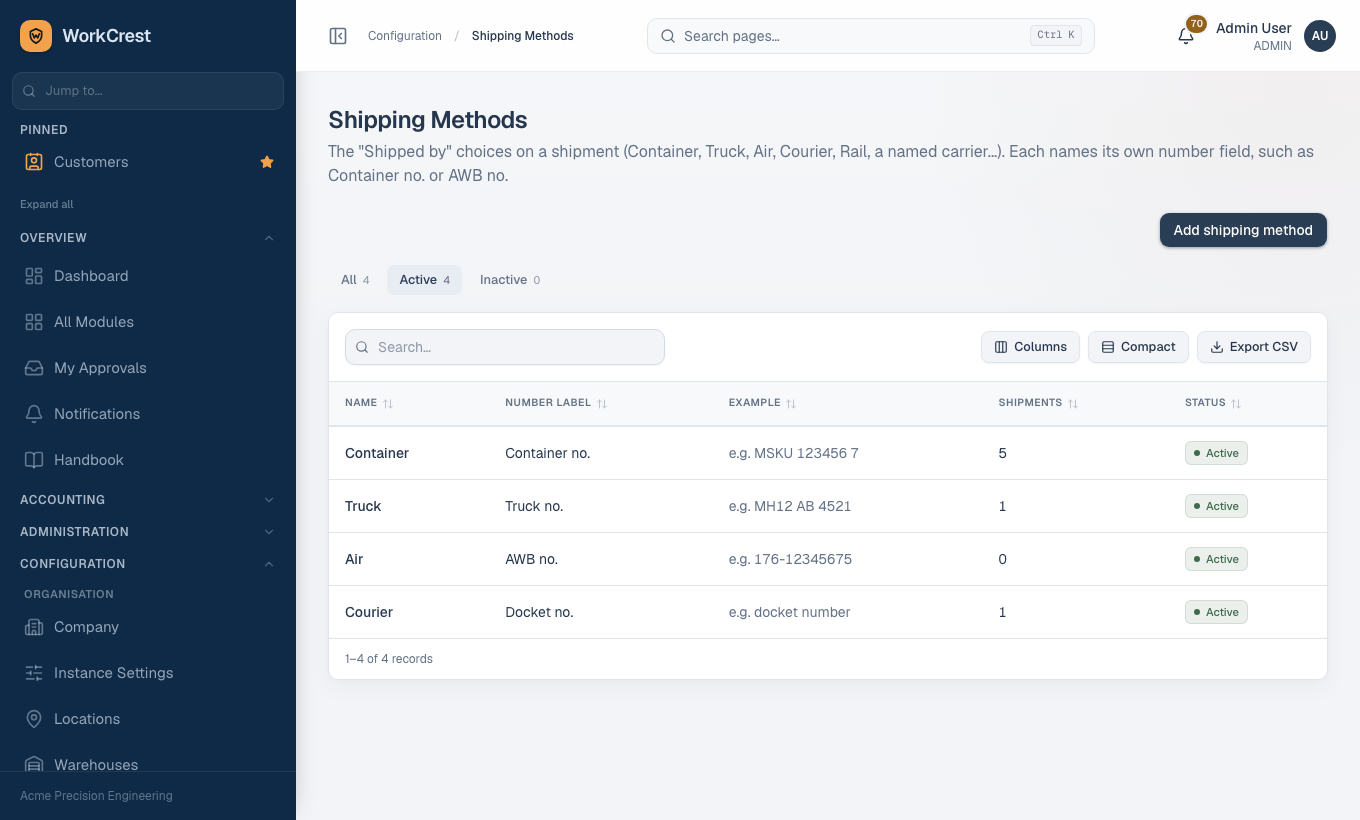
Task: Click the Company building icon
Action: tap(34, 627)
